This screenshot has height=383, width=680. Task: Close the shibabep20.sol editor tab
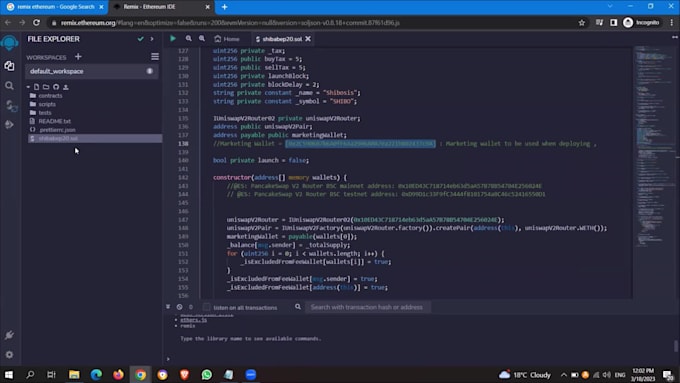click(308, 39)
